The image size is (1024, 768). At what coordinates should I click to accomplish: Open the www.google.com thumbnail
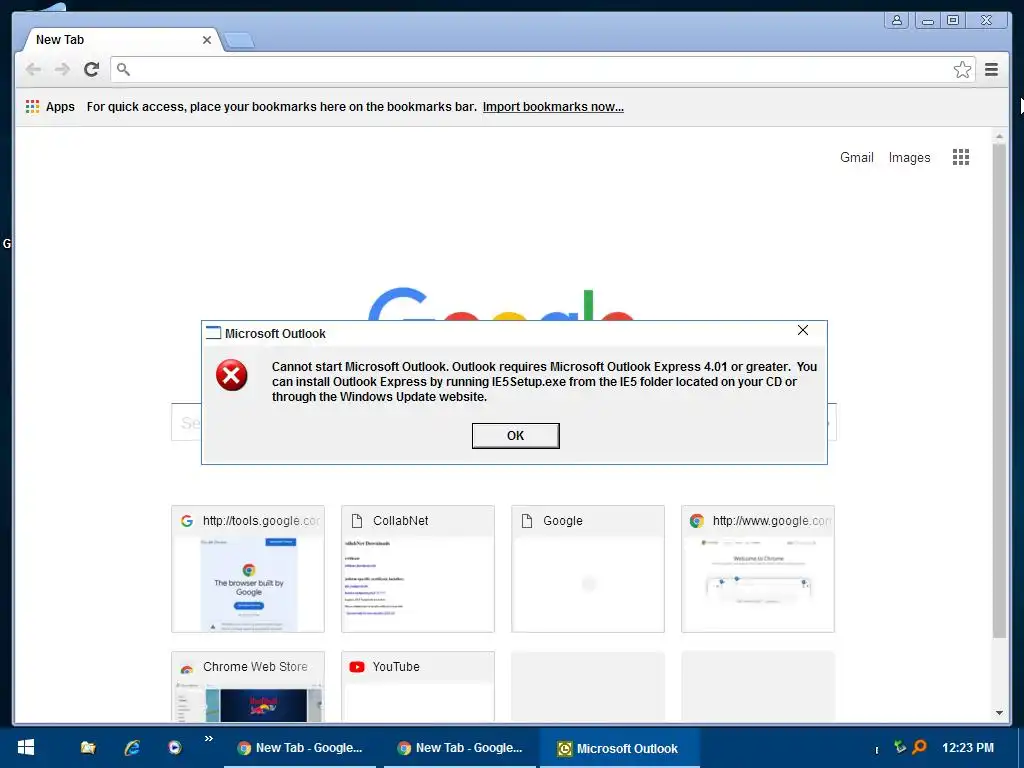coord(758,569)
